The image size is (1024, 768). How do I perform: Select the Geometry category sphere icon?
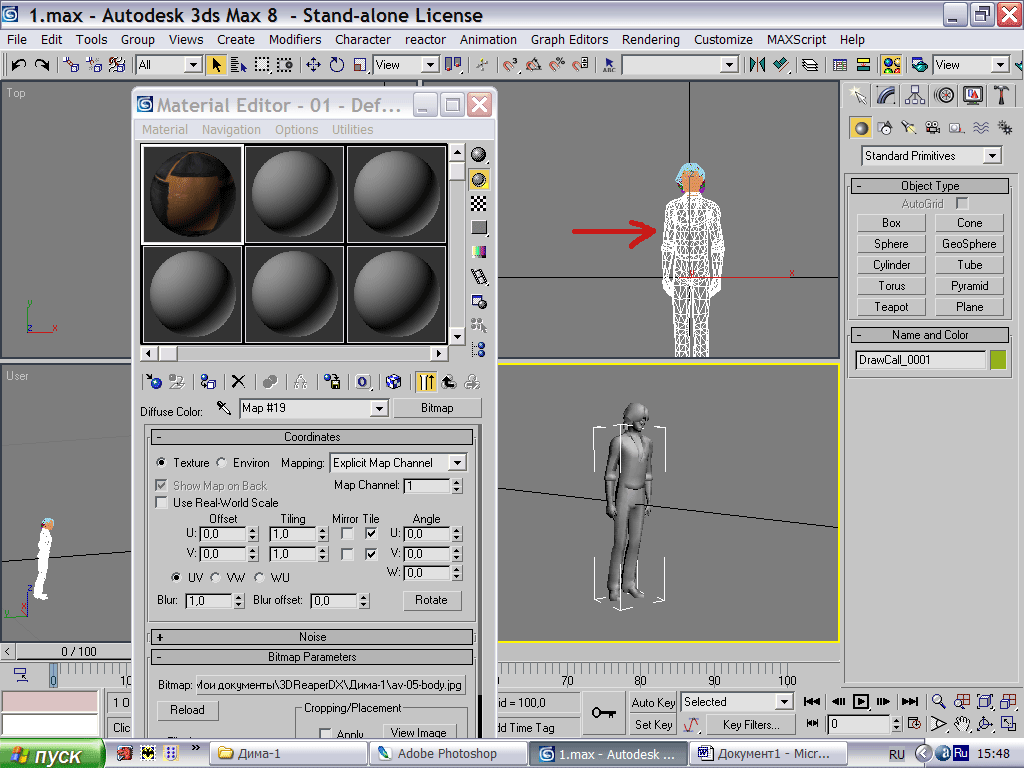[861, 128]
